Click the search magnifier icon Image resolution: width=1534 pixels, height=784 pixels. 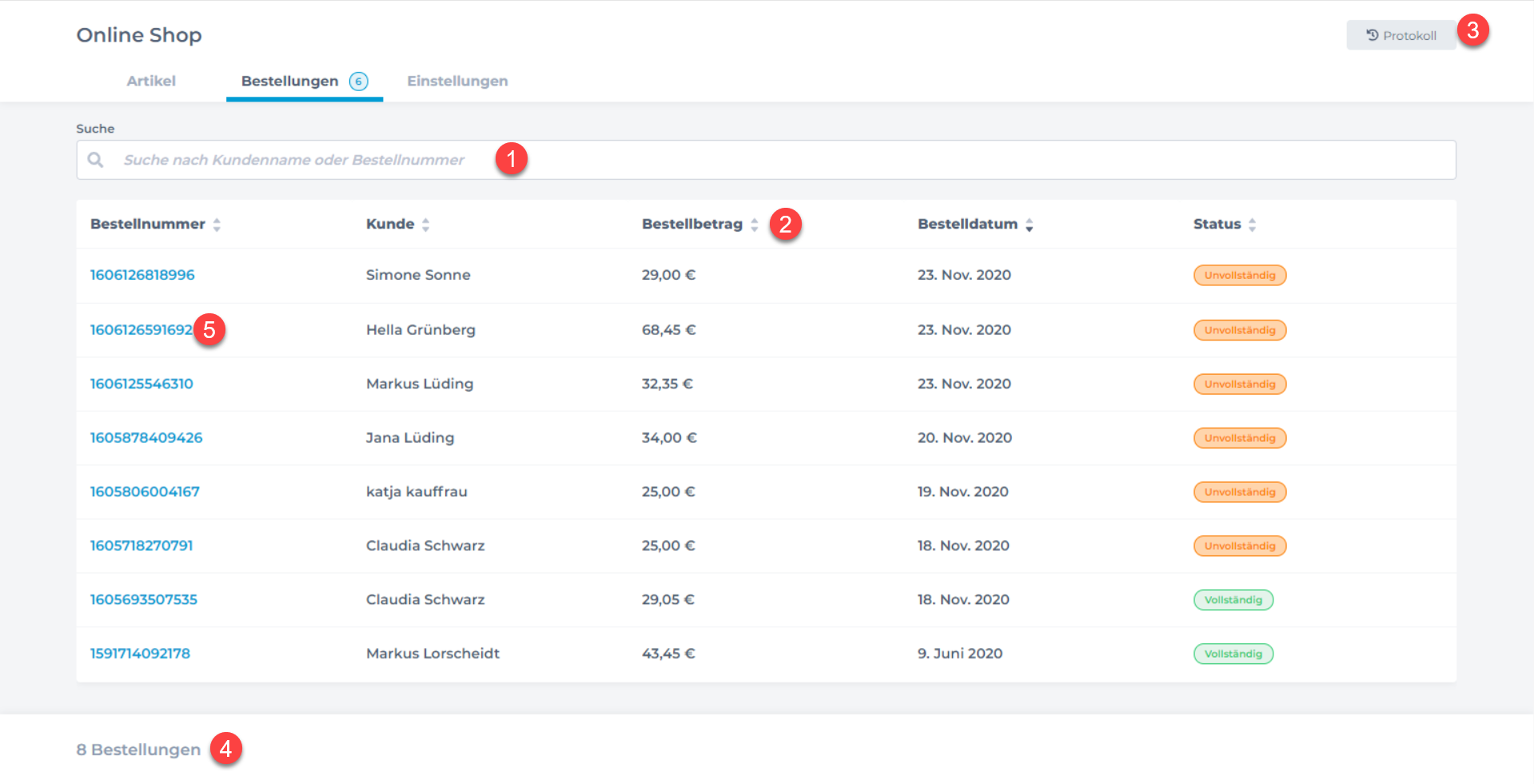tap(95, 160)
